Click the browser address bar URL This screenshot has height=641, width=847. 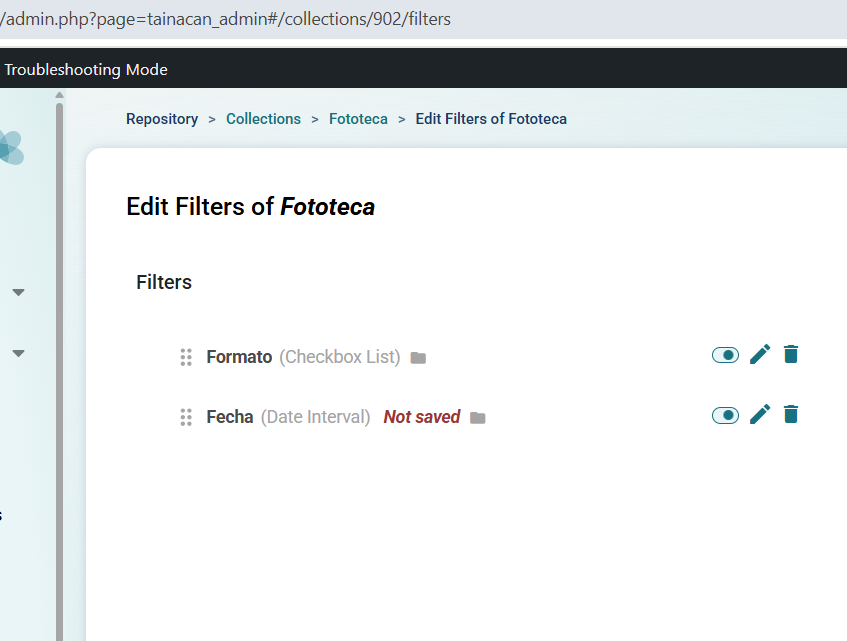228,19
